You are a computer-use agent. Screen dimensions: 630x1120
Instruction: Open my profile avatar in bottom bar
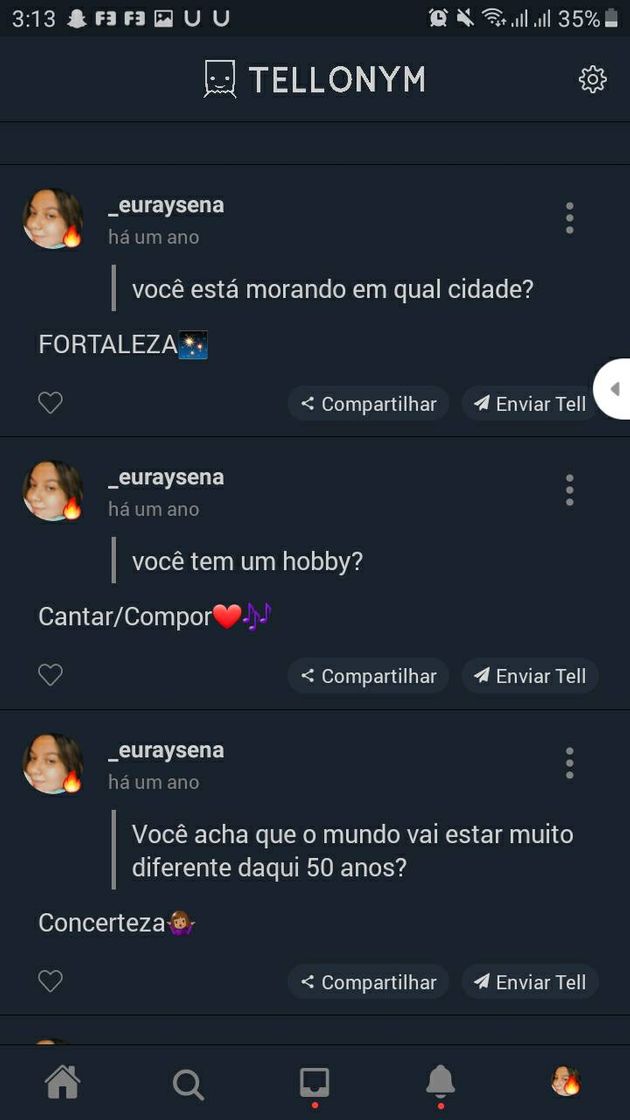(x=566, y=1081)
